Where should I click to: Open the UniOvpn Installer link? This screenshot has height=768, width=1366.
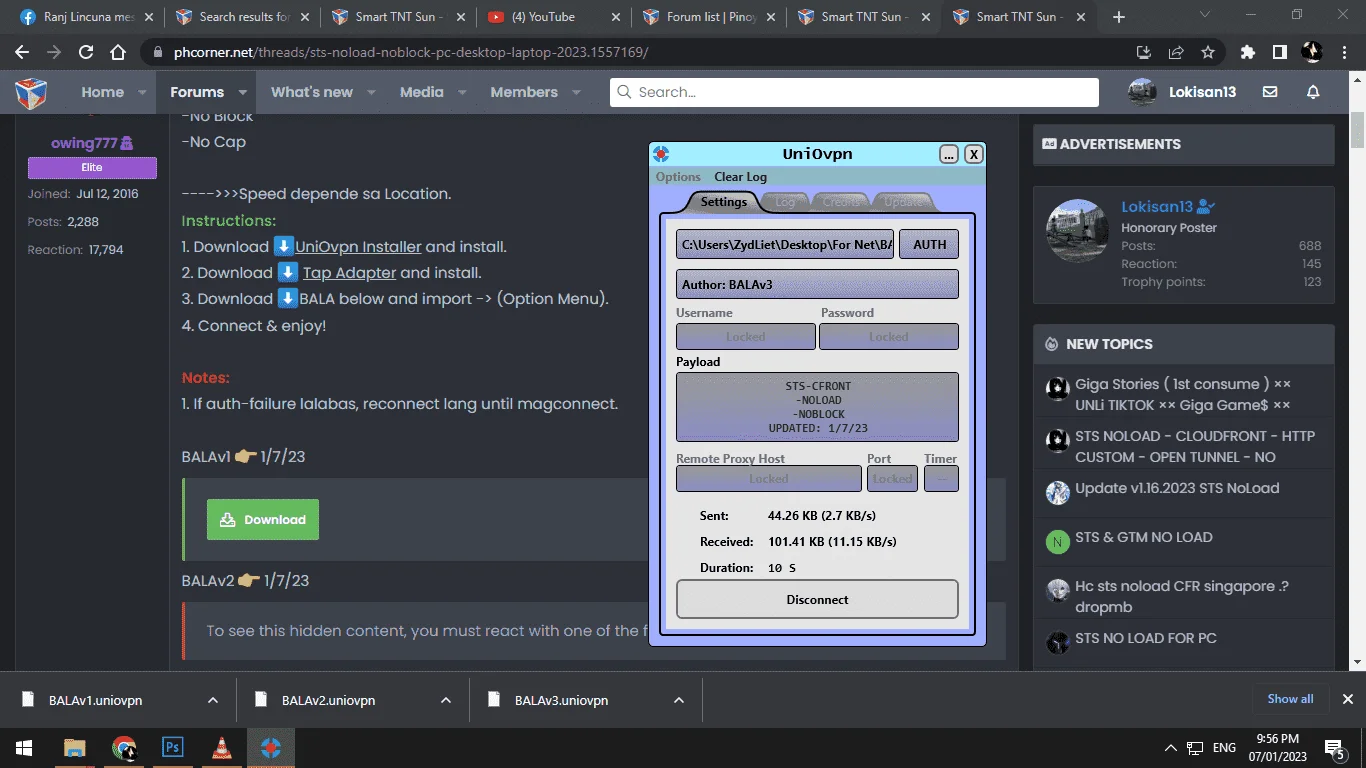point(358,247)
